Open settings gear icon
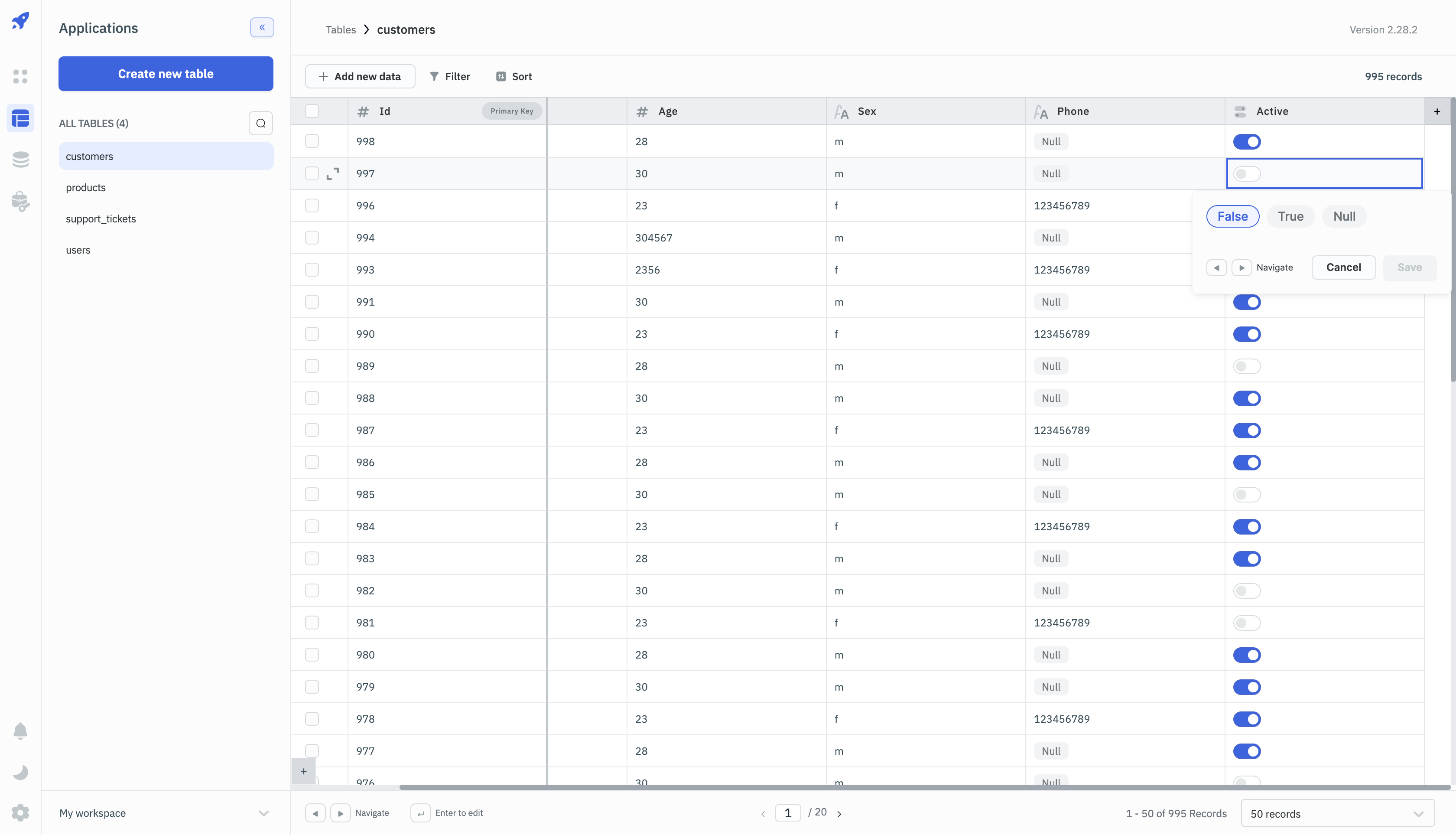 [21, 812]
